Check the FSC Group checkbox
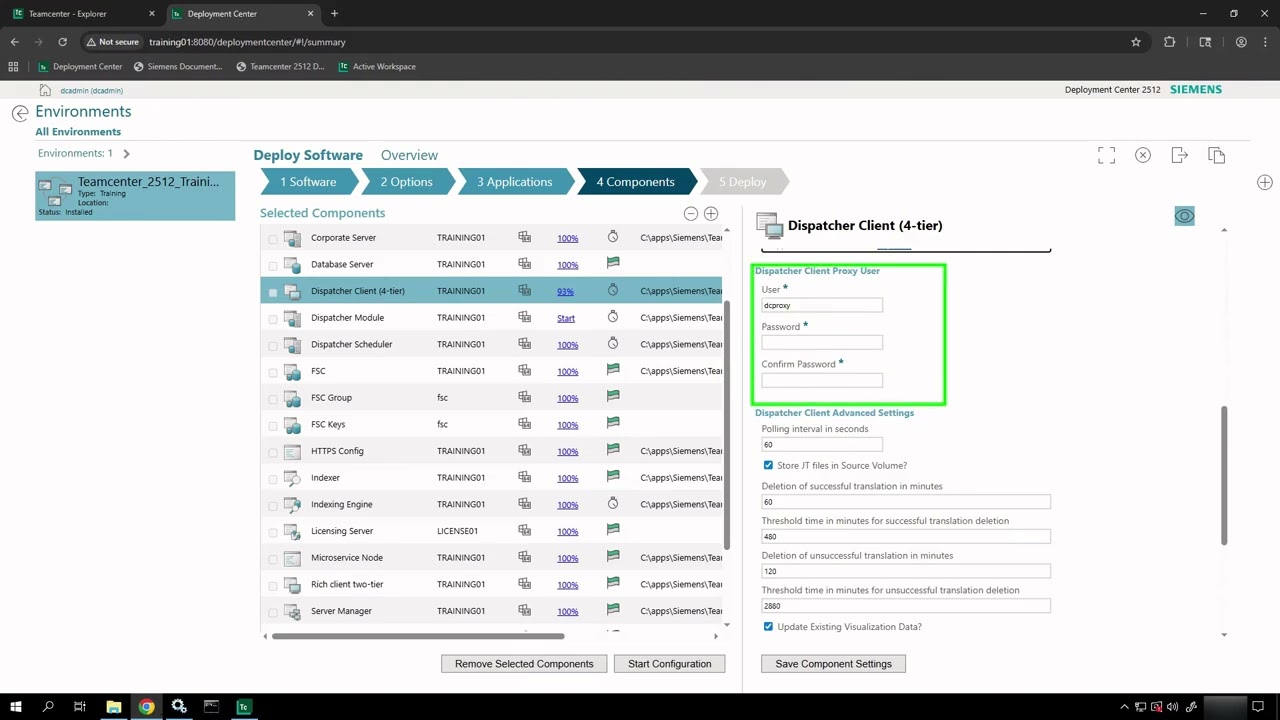The width and height of the screenshot is (1280, 720). (x=273, y=399)
